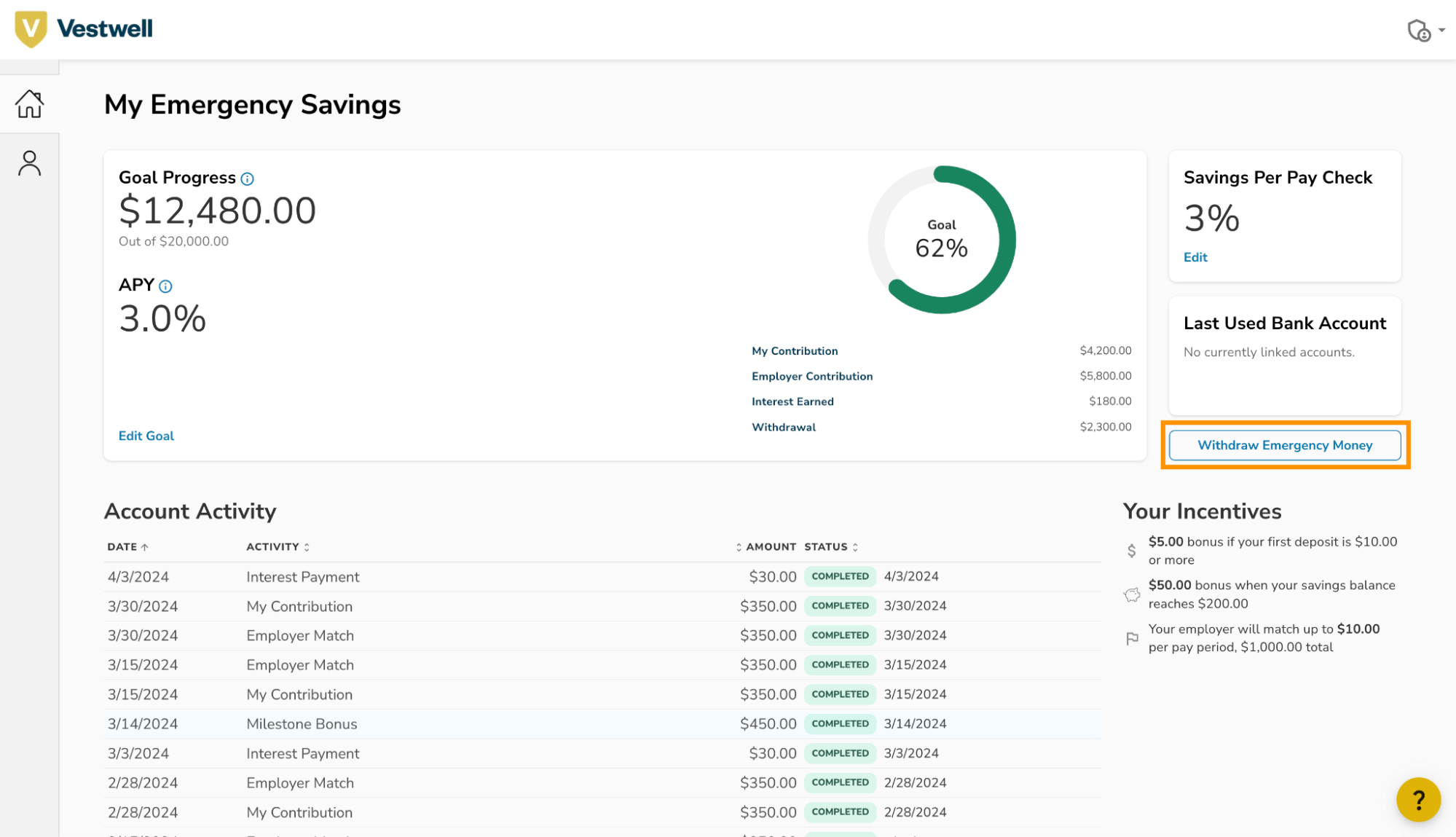Open the Home icon in sidebar
This screenshot has width=1456, height=837.
[29, 103]
